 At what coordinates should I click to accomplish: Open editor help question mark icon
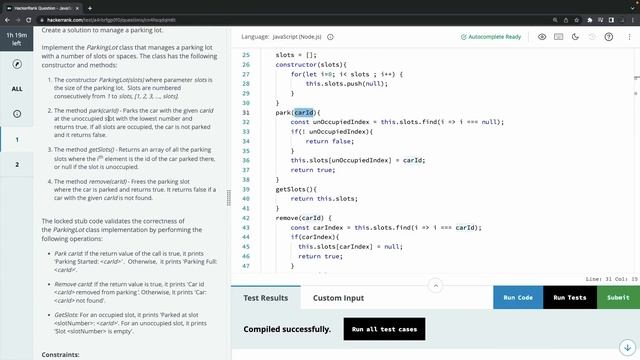(609, 37)
